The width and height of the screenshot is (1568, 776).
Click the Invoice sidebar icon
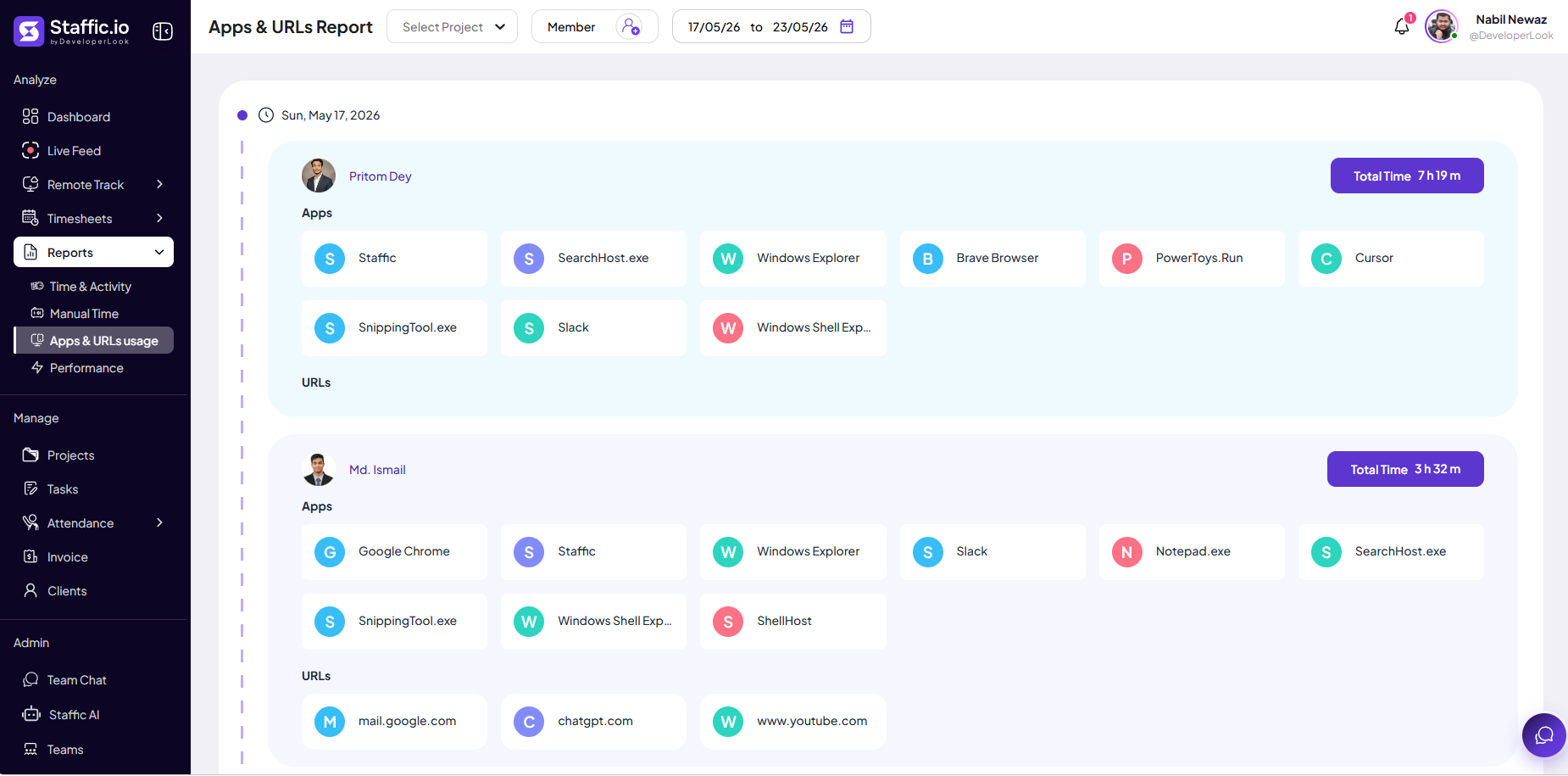[x=31, y=556]
